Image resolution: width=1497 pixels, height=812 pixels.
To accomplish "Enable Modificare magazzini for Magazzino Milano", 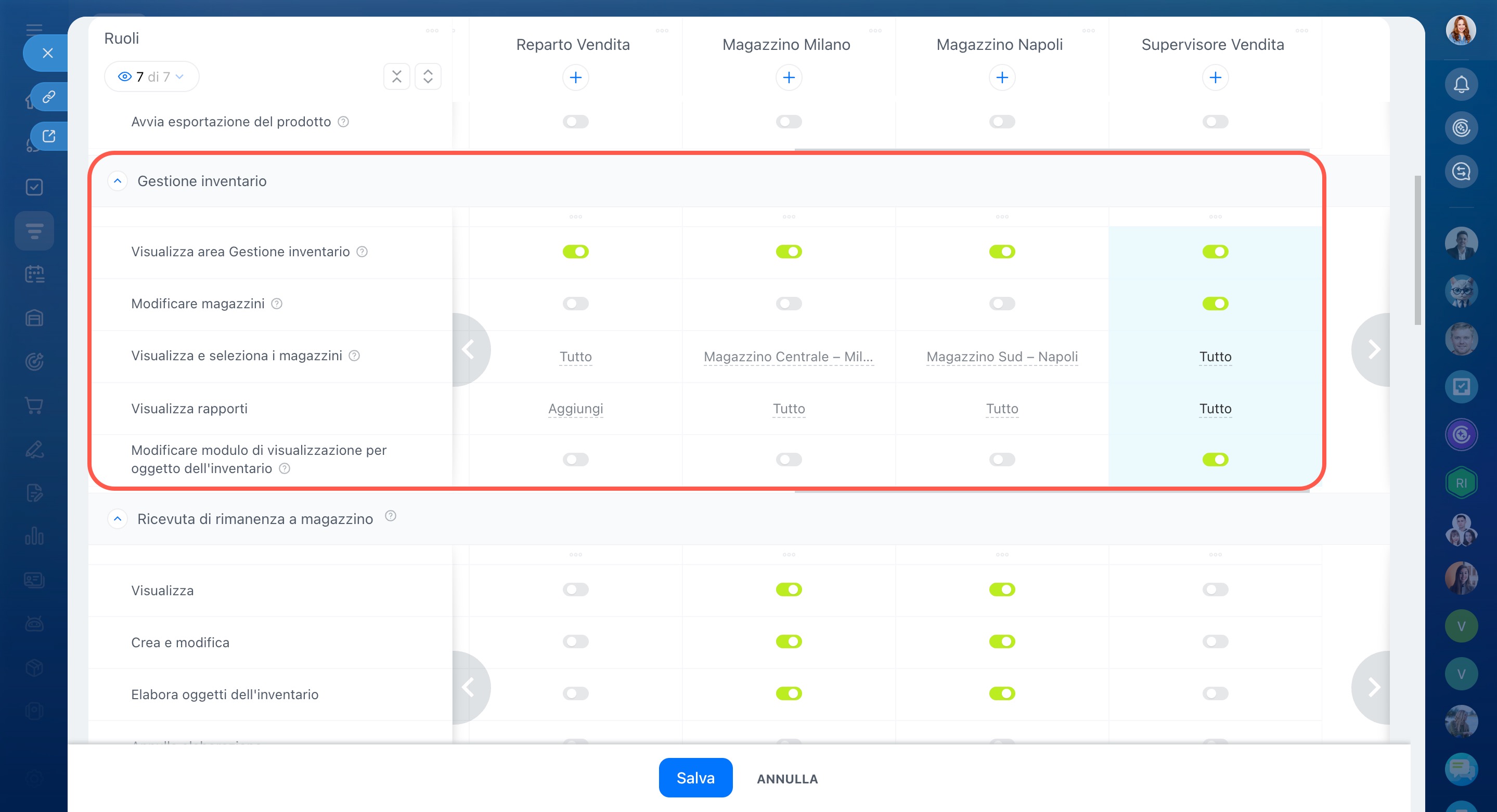I will 788,304.
